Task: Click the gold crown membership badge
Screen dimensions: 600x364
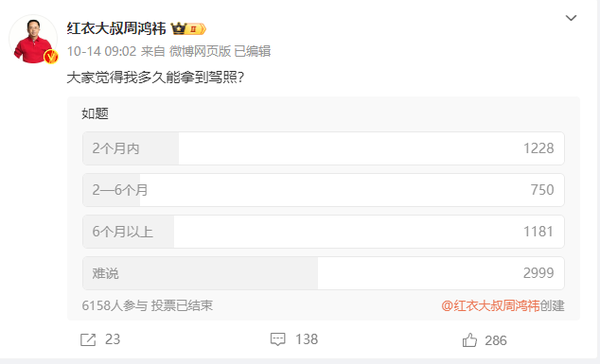Action: pos(188,29)
